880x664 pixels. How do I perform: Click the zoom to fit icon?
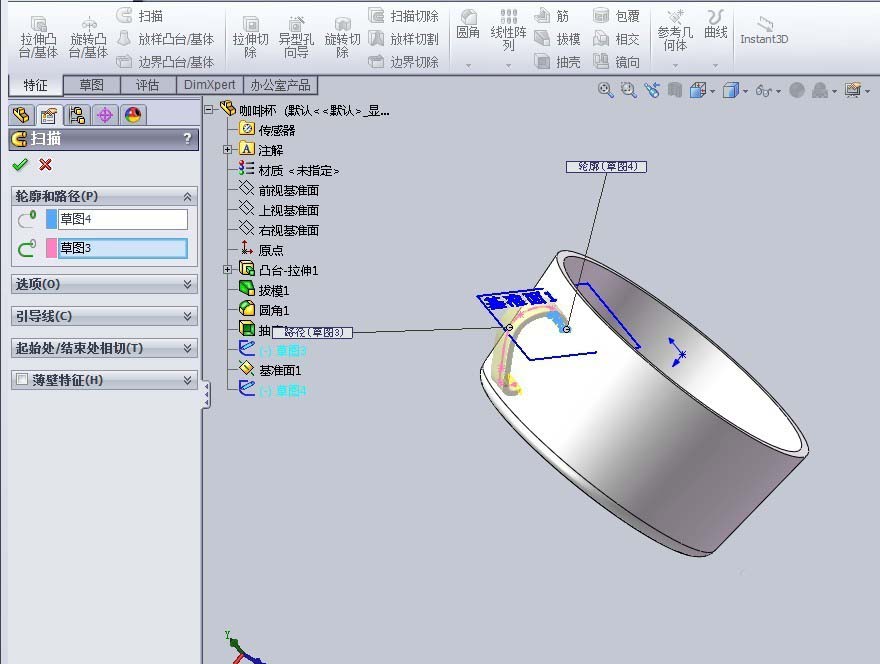tap(605, 89)
